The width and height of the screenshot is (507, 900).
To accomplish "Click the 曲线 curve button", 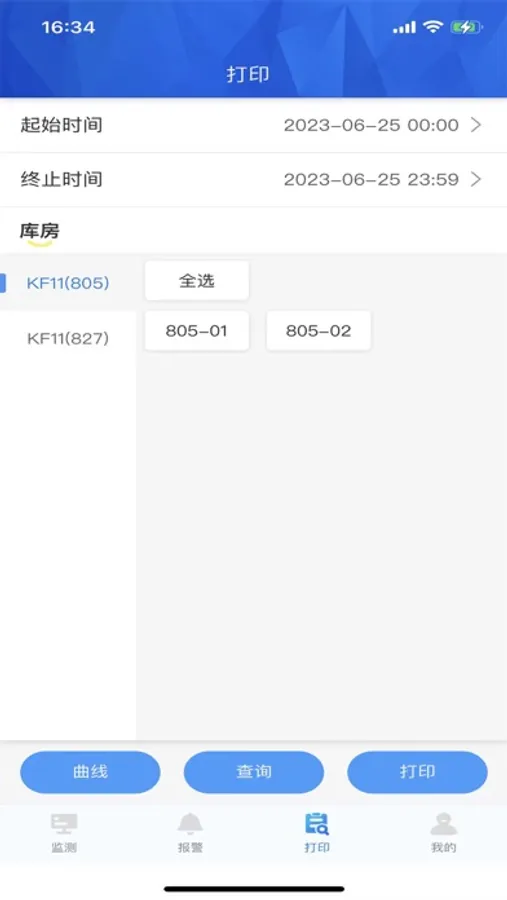I will tap(90, 772).
